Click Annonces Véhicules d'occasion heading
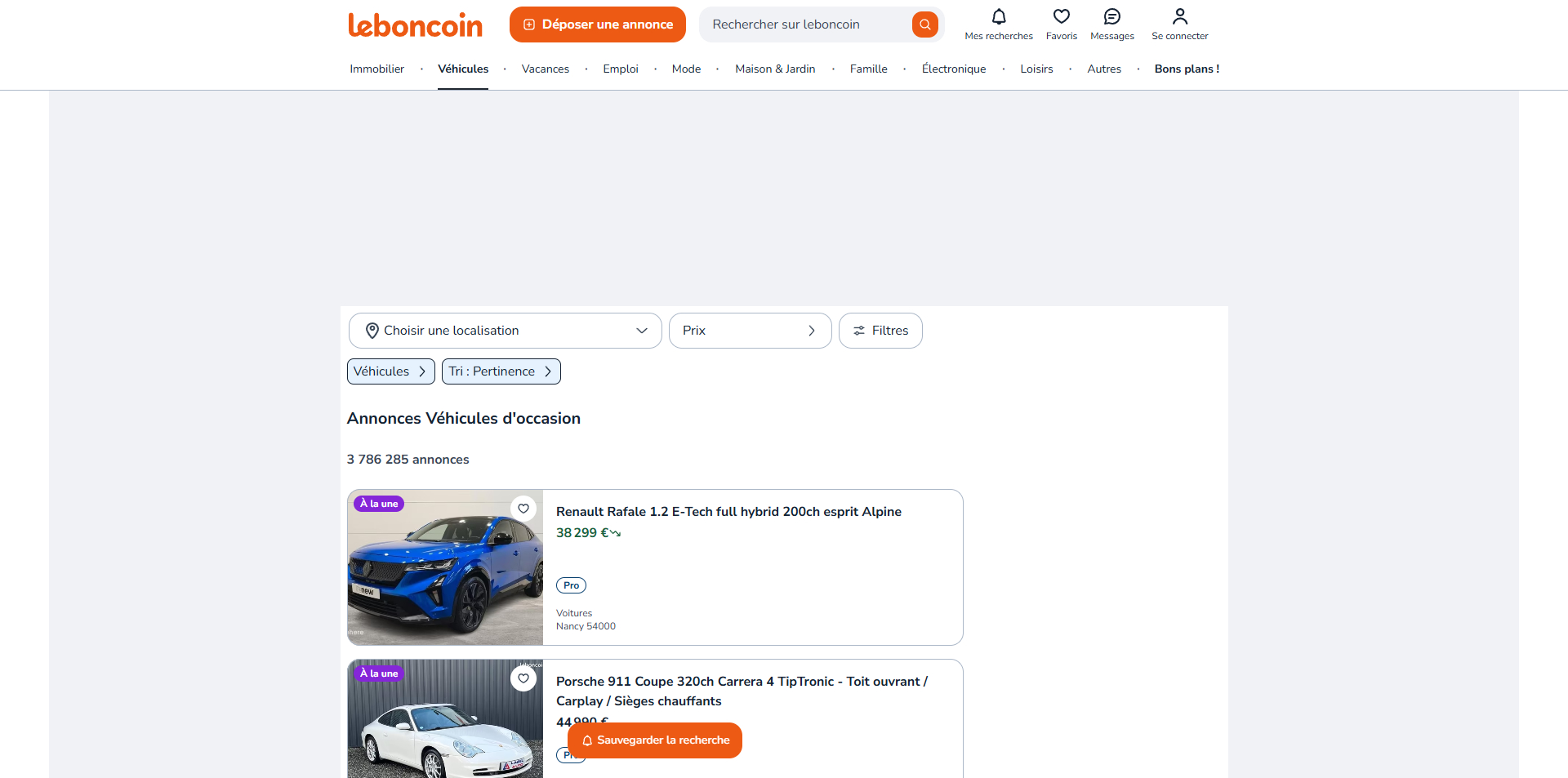This screenshot has width=1568, height=778. [x=463, y=418]
